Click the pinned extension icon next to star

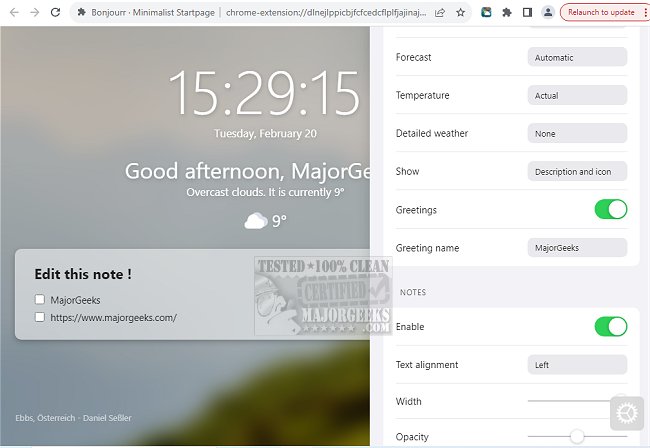click(x=486, y=12)
